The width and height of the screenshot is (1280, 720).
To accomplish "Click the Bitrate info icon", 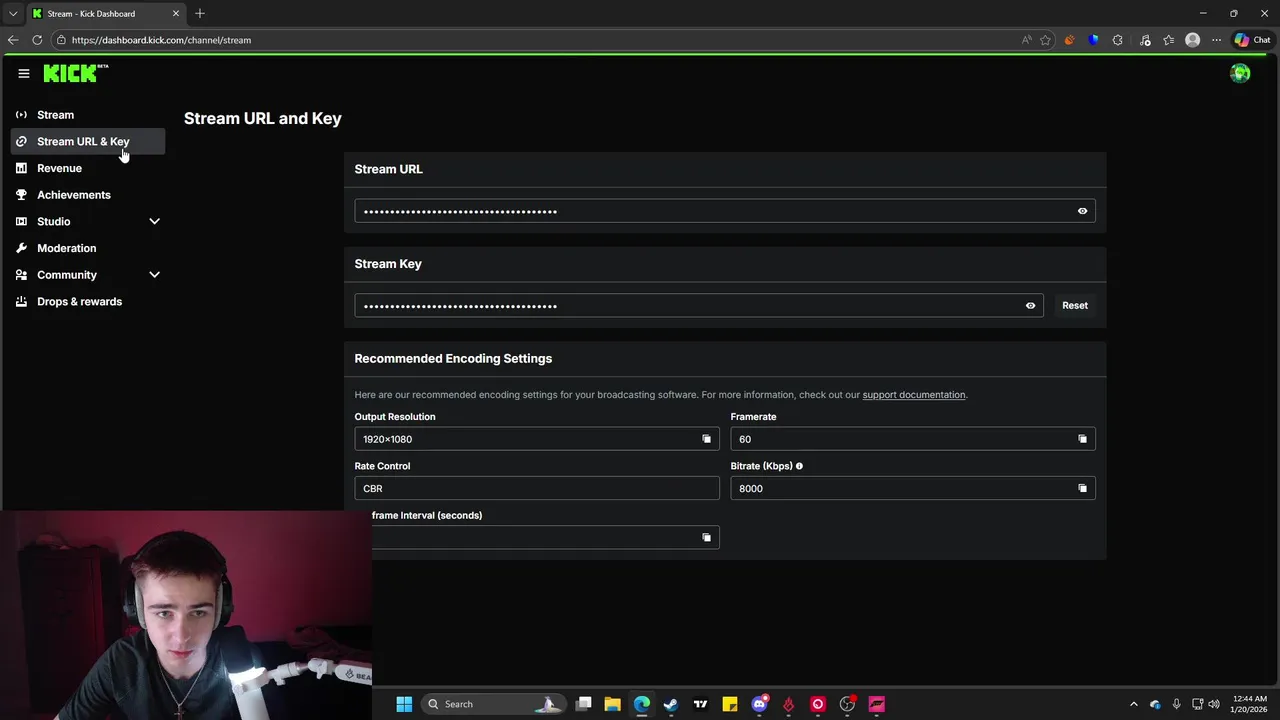I will click(799, 466).
